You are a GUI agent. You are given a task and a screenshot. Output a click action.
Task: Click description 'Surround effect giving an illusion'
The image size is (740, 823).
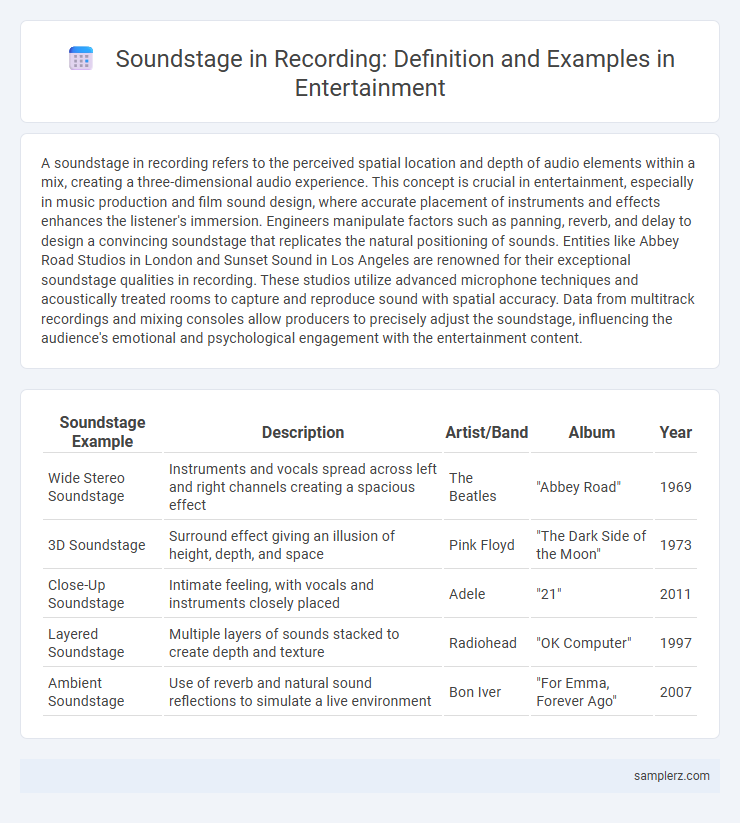[303, 545]
